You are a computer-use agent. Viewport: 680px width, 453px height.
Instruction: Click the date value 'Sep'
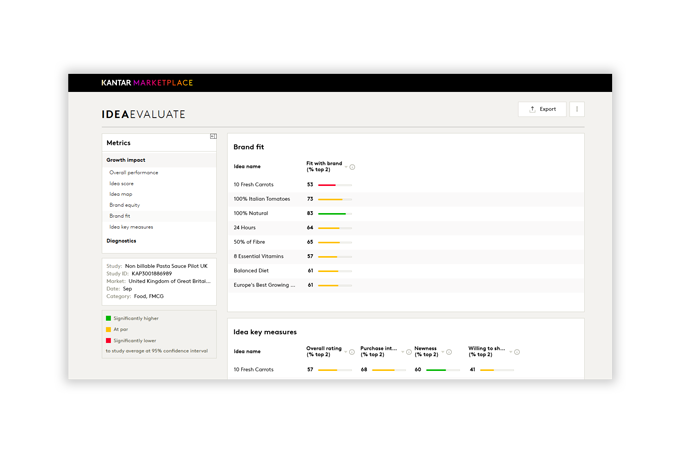pos(127,289)
